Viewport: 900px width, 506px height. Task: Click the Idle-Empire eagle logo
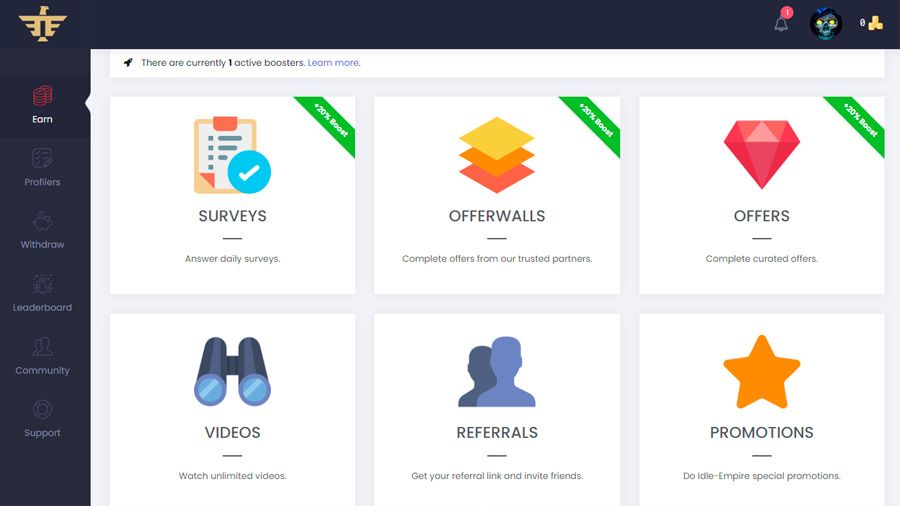[x=42, y=23]
